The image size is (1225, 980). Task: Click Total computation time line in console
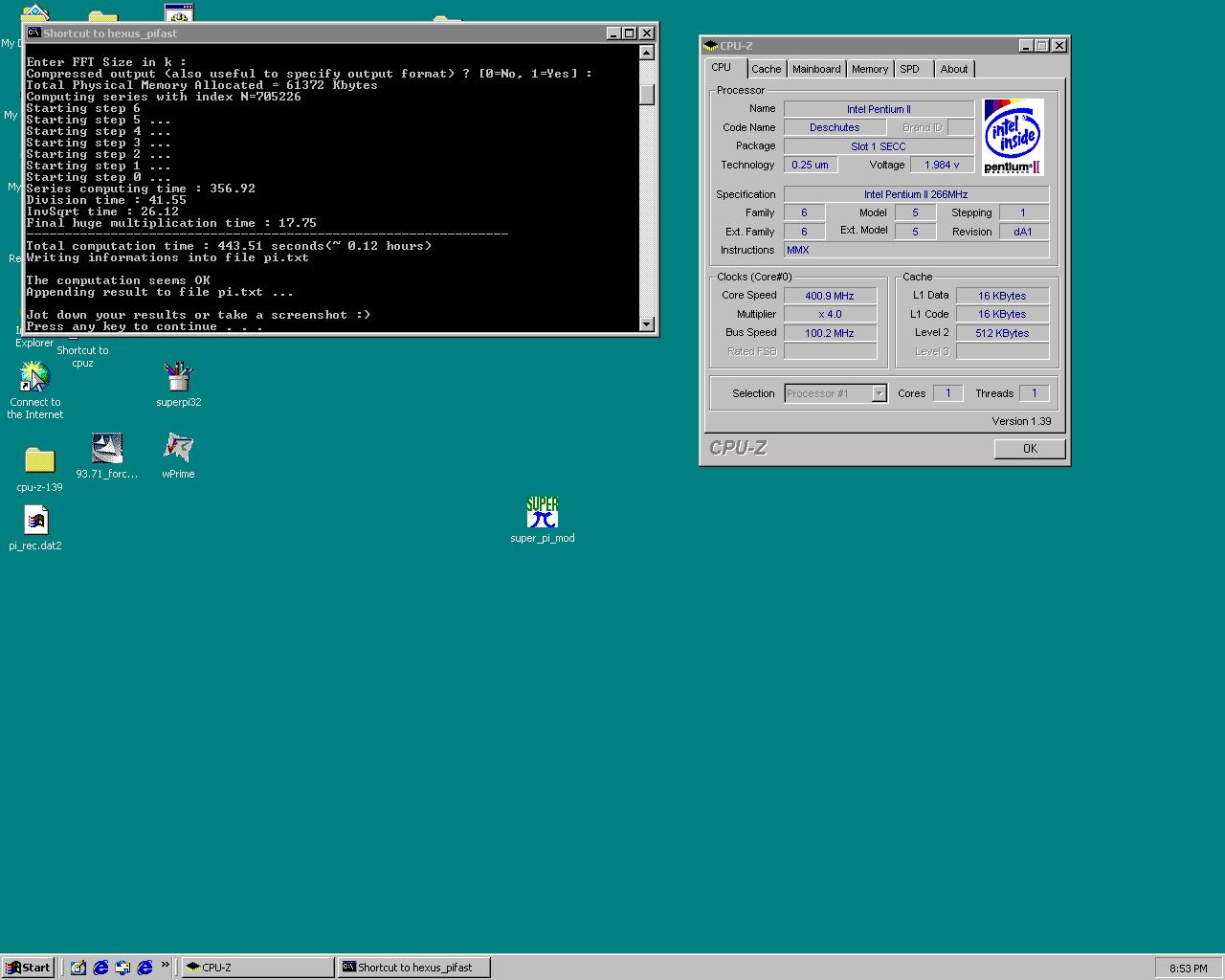pos(229,246)
